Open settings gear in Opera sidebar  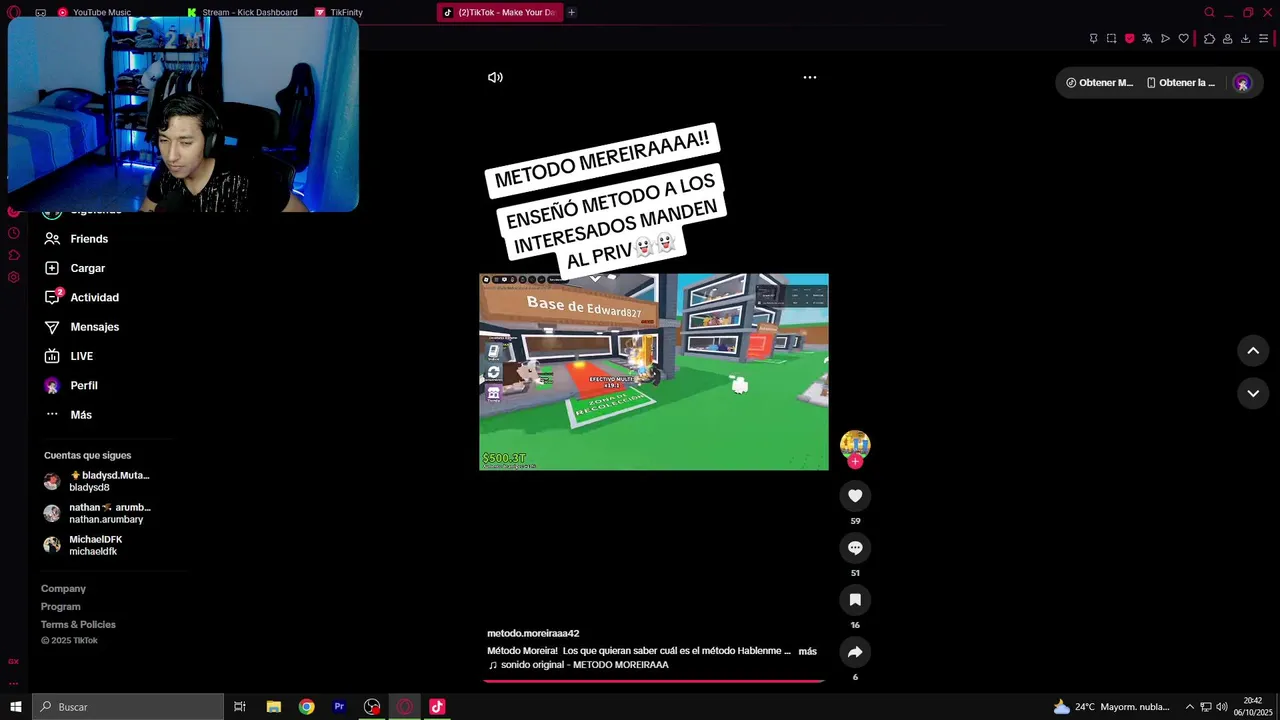tap(14, 277)
